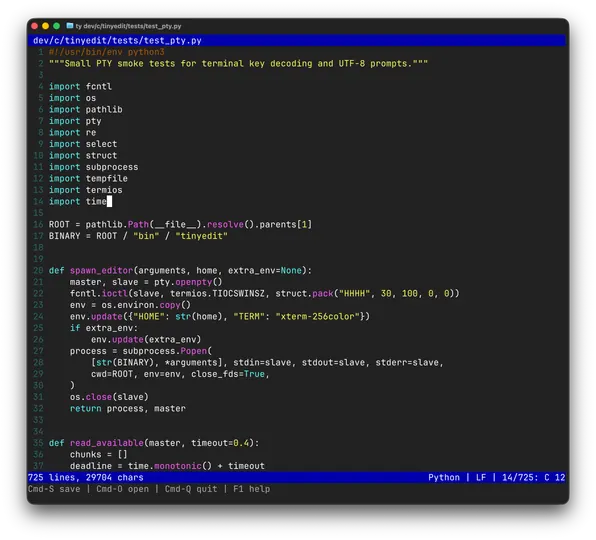Image resolution: width=596 pixels, height=540 pixels.
Task: Click the shebang line '#!/usr/bin/env python3'
Action: pos(106,52)
